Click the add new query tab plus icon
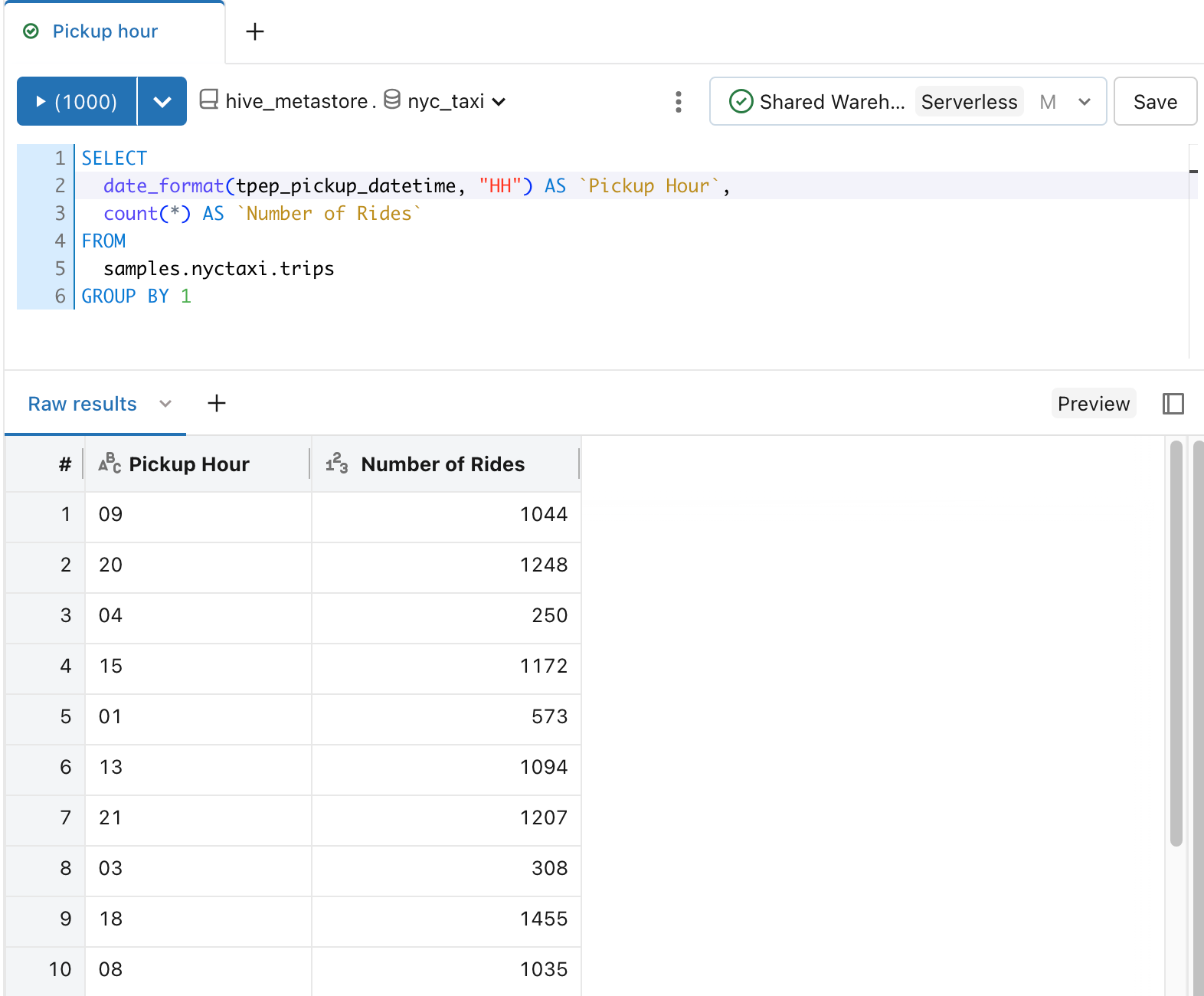Screen dimensions: 1204x996 point(254,31)
